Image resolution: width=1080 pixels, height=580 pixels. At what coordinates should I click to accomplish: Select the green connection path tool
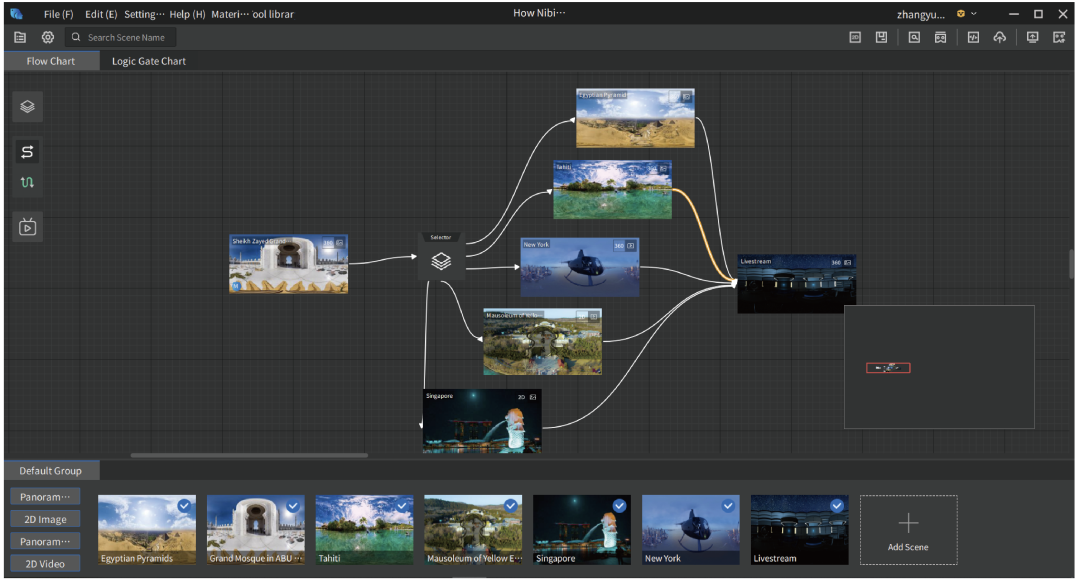click(28, 182)
